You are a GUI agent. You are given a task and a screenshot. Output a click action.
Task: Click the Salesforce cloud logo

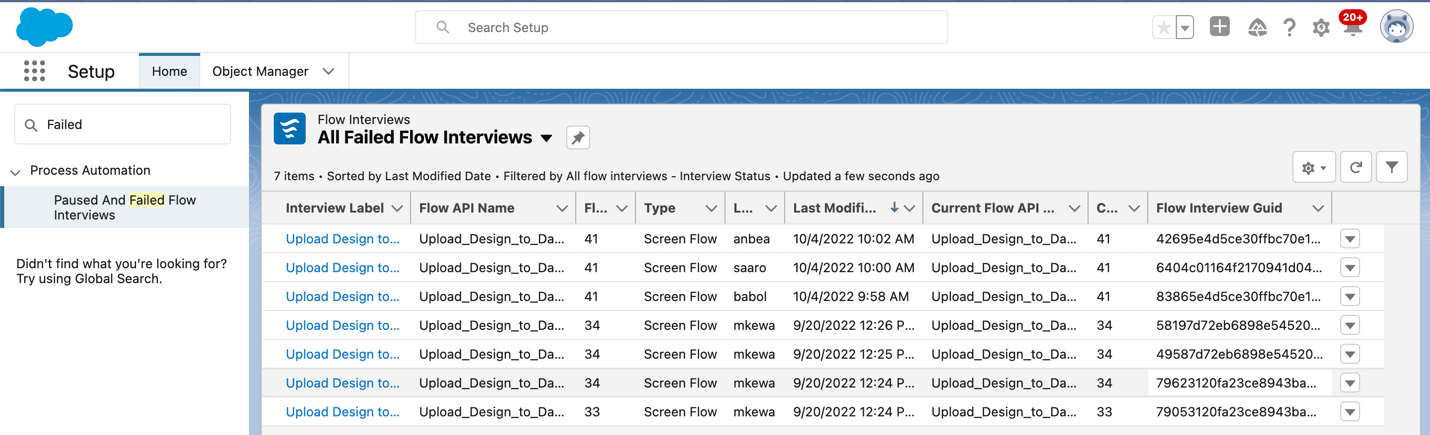tap(45, 27)
